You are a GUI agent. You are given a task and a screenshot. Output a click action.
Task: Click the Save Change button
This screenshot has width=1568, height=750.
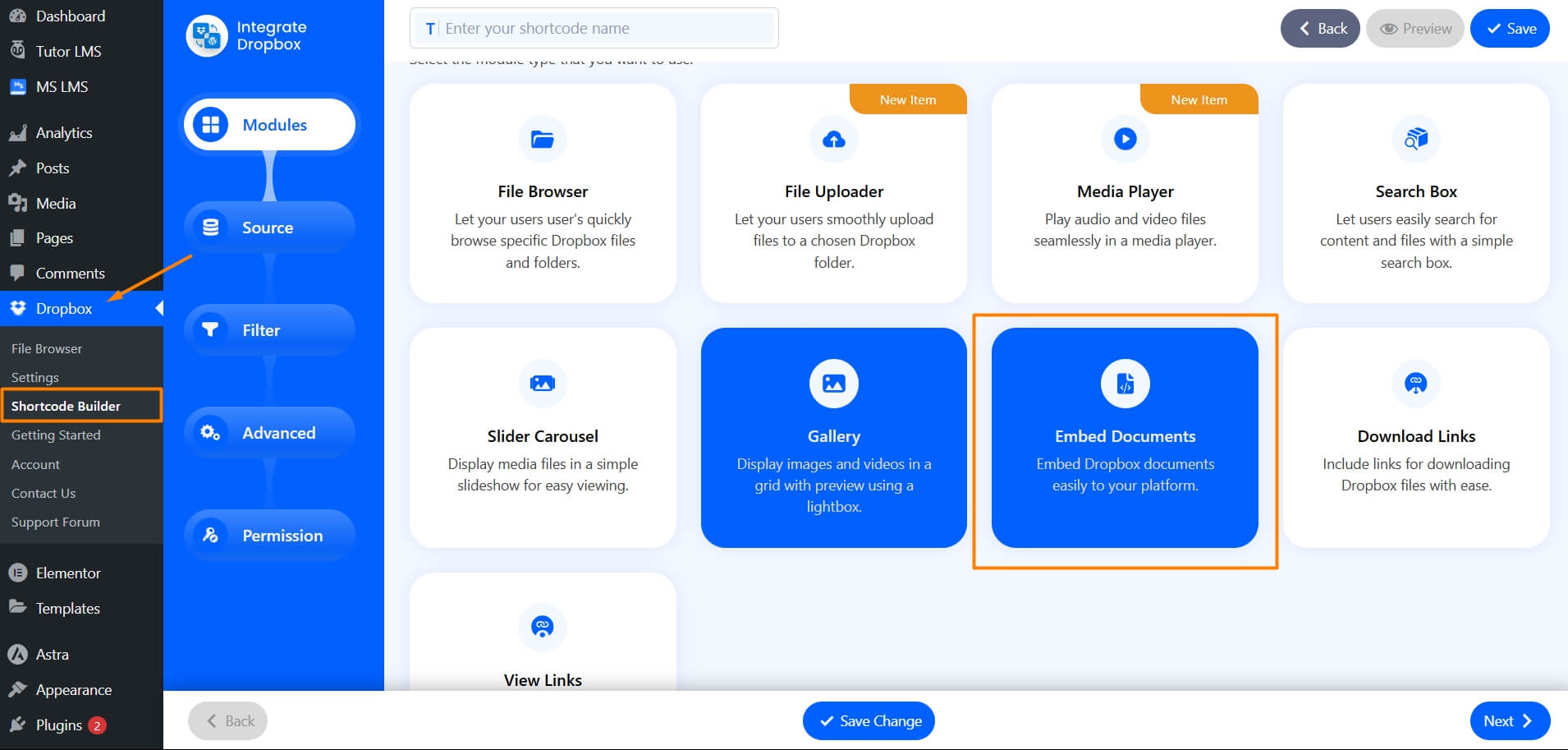pyautogui.click(x=869, y=720)
